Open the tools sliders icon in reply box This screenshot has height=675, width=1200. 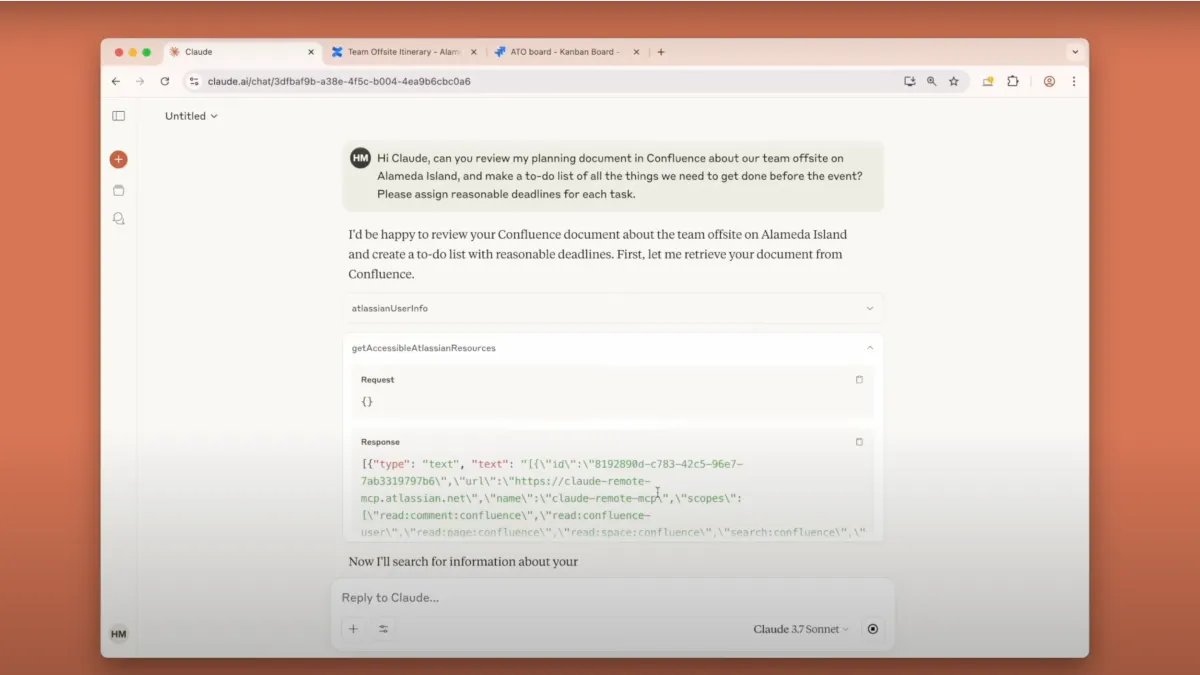pyautogui.click(x=383, y=628)
